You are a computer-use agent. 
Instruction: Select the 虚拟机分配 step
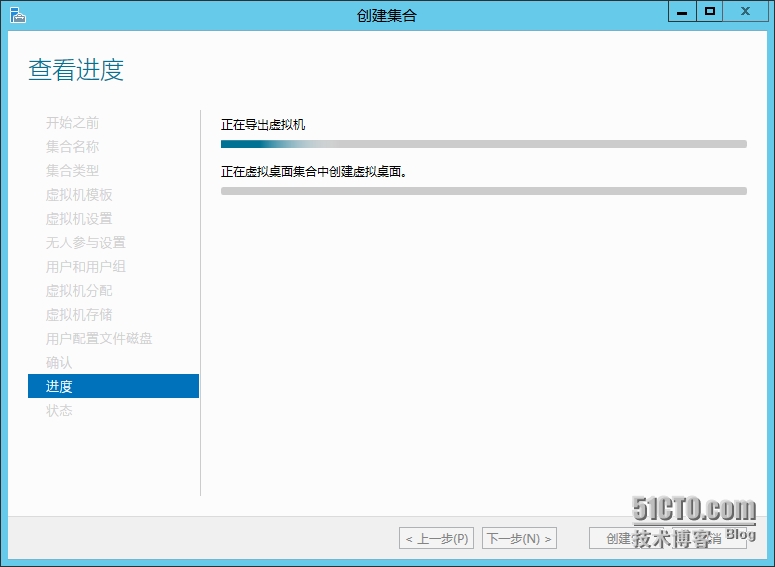tap(79, 291)
